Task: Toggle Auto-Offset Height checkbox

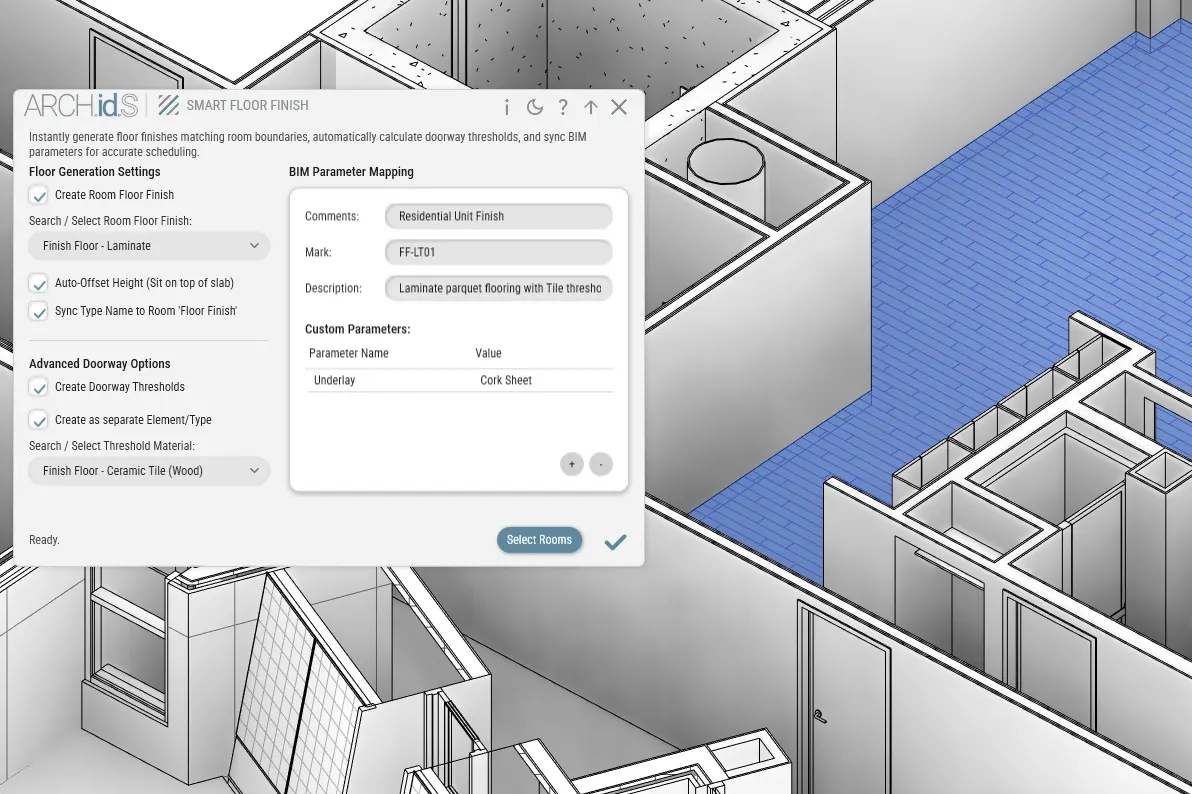Action: [39, 284]
